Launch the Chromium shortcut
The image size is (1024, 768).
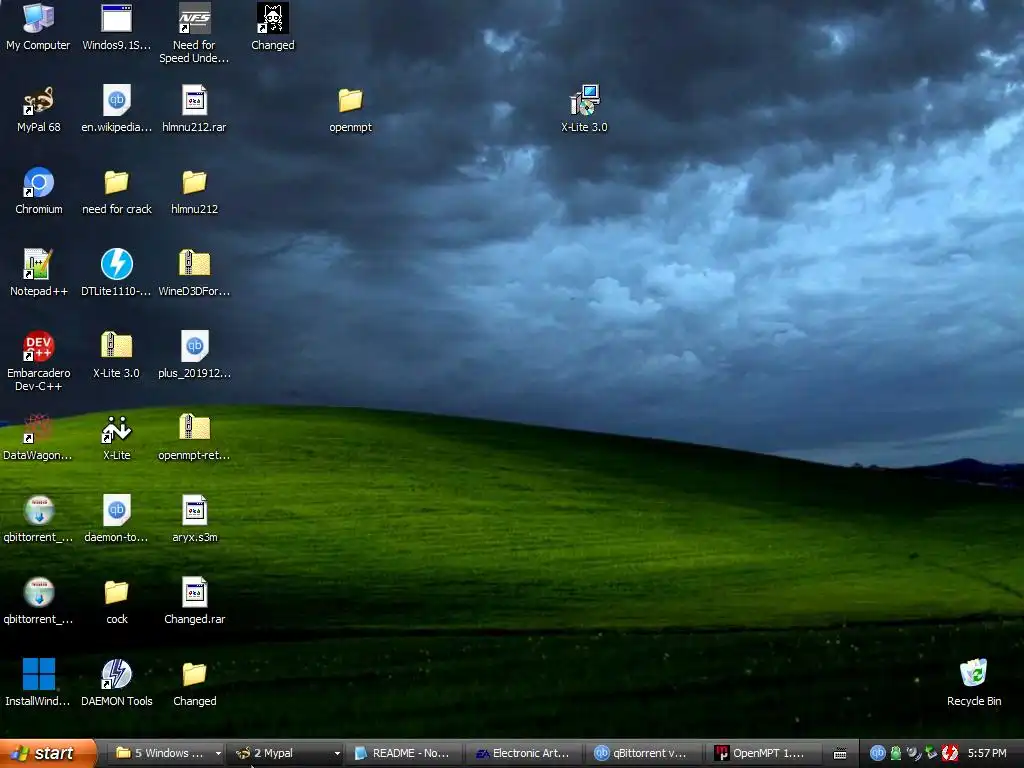click(38, 191)
